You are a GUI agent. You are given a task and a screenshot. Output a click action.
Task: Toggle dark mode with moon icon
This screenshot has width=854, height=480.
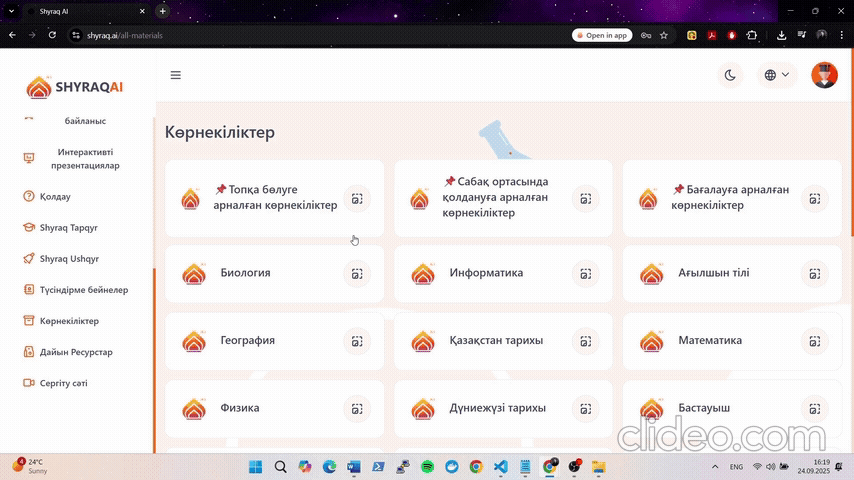pyautogui.click(x=730, y=75)
